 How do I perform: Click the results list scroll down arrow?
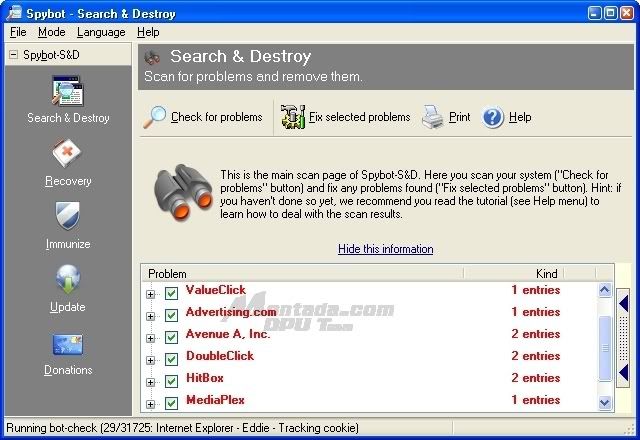(604, 403)
